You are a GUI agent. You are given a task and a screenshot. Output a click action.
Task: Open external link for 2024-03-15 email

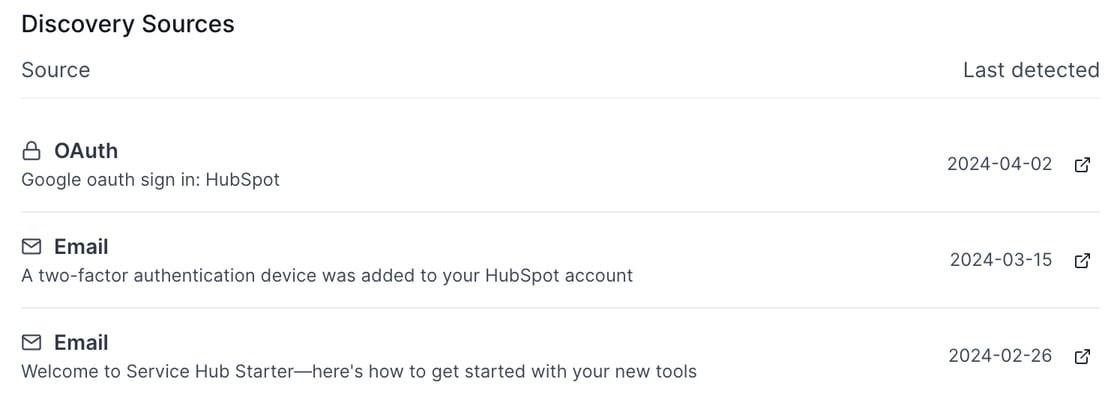pos(1082,261)
